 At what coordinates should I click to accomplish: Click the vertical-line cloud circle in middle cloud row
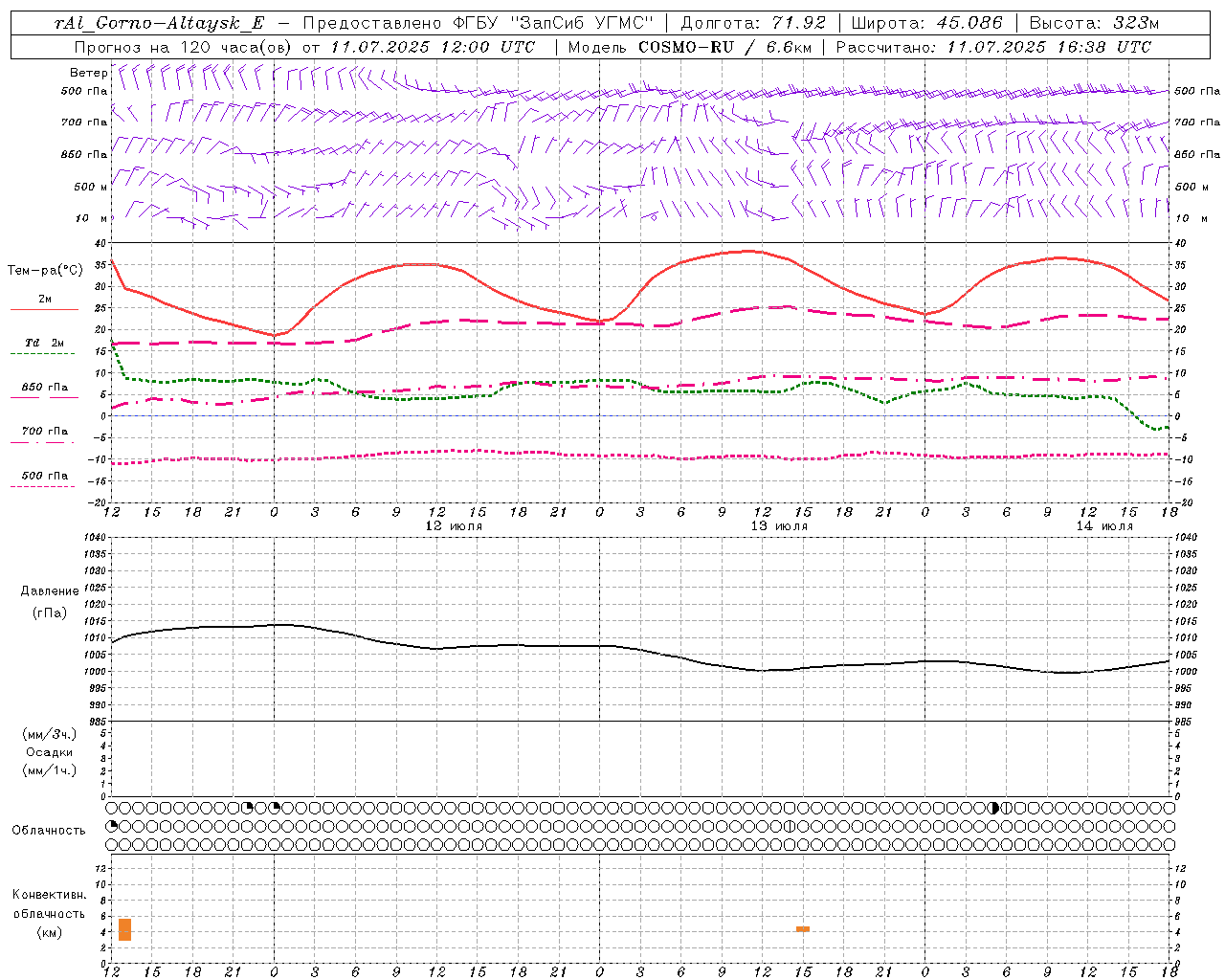790,826
